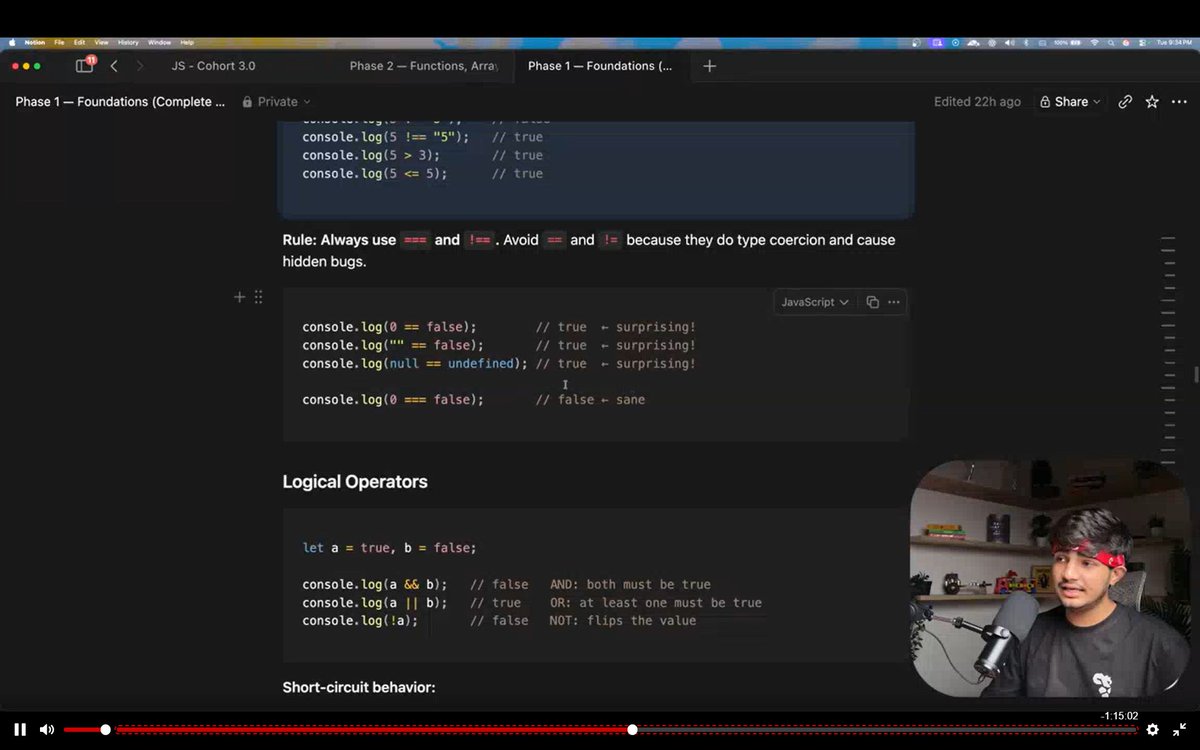
Task: Open the Window menu
Action: (x=159, y=43)
